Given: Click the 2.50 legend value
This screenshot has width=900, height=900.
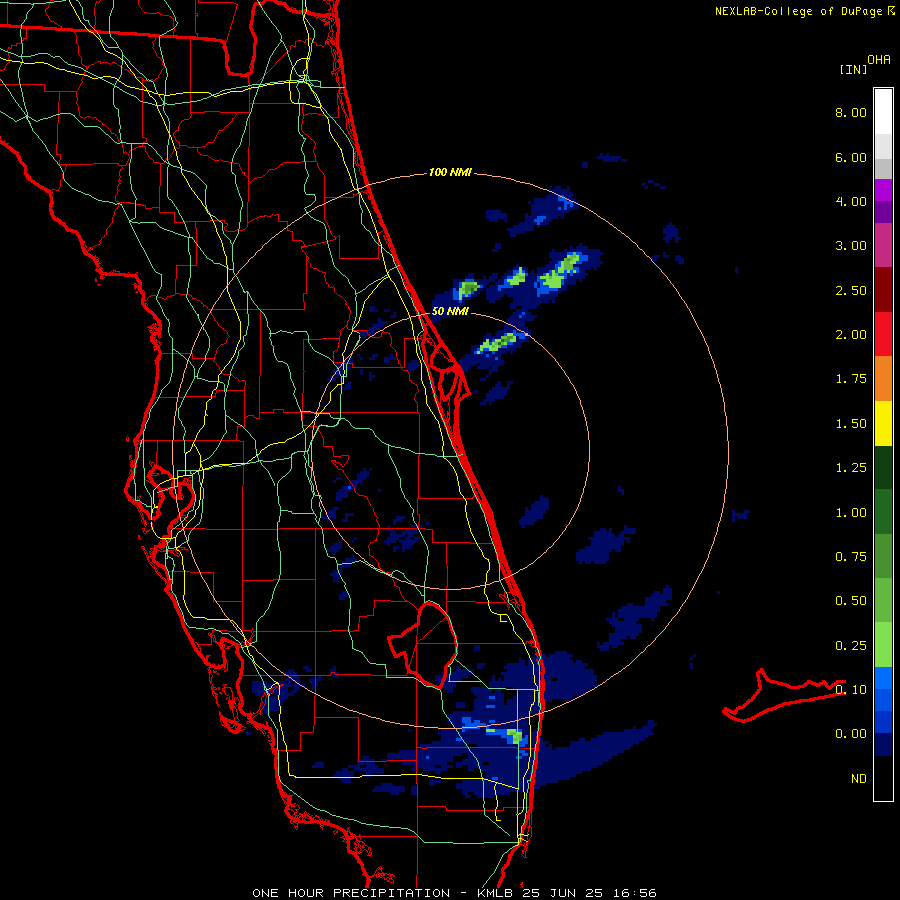Looking at the screenshot, I should 851,290.
